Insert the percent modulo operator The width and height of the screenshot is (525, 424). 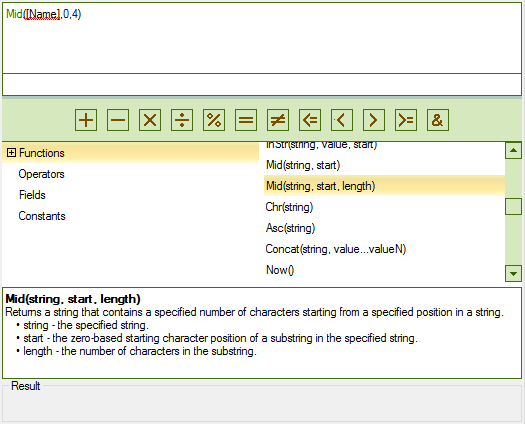(x=214, y=120)
